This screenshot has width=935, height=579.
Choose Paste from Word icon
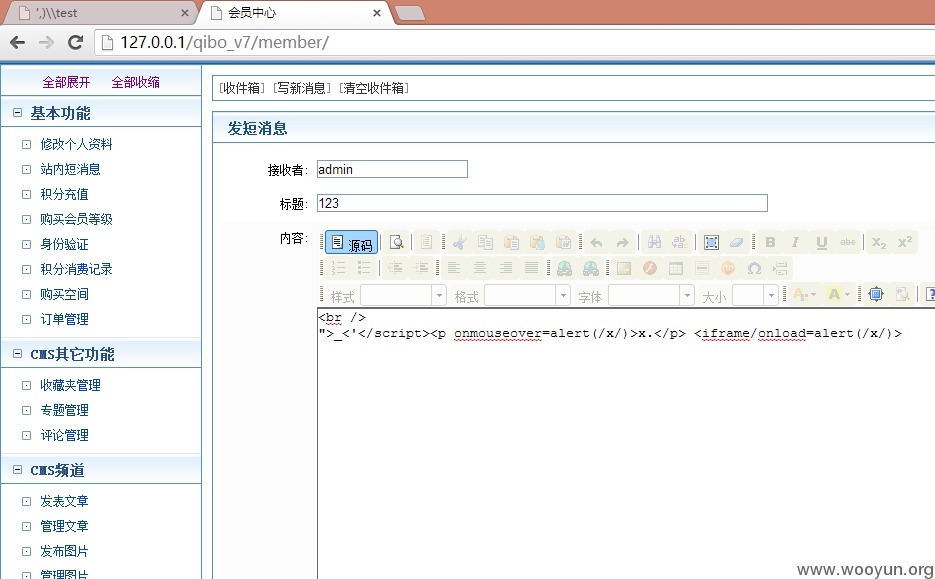564,242
